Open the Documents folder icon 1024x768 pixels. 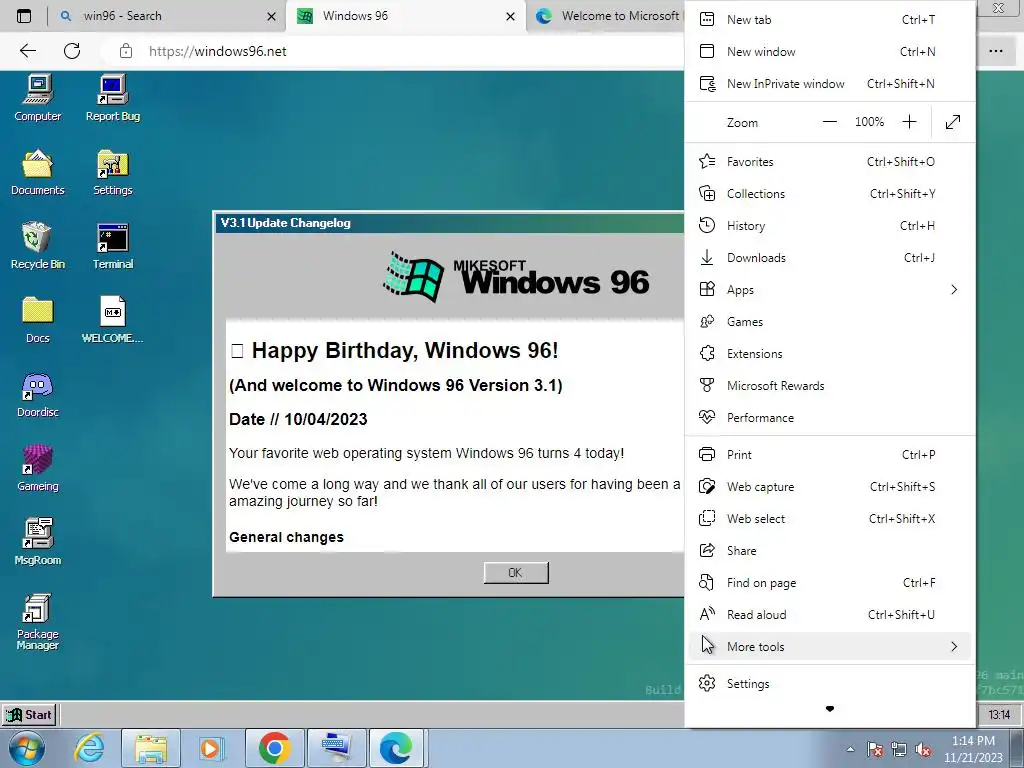pyautogui.click(x=37, y=172)
